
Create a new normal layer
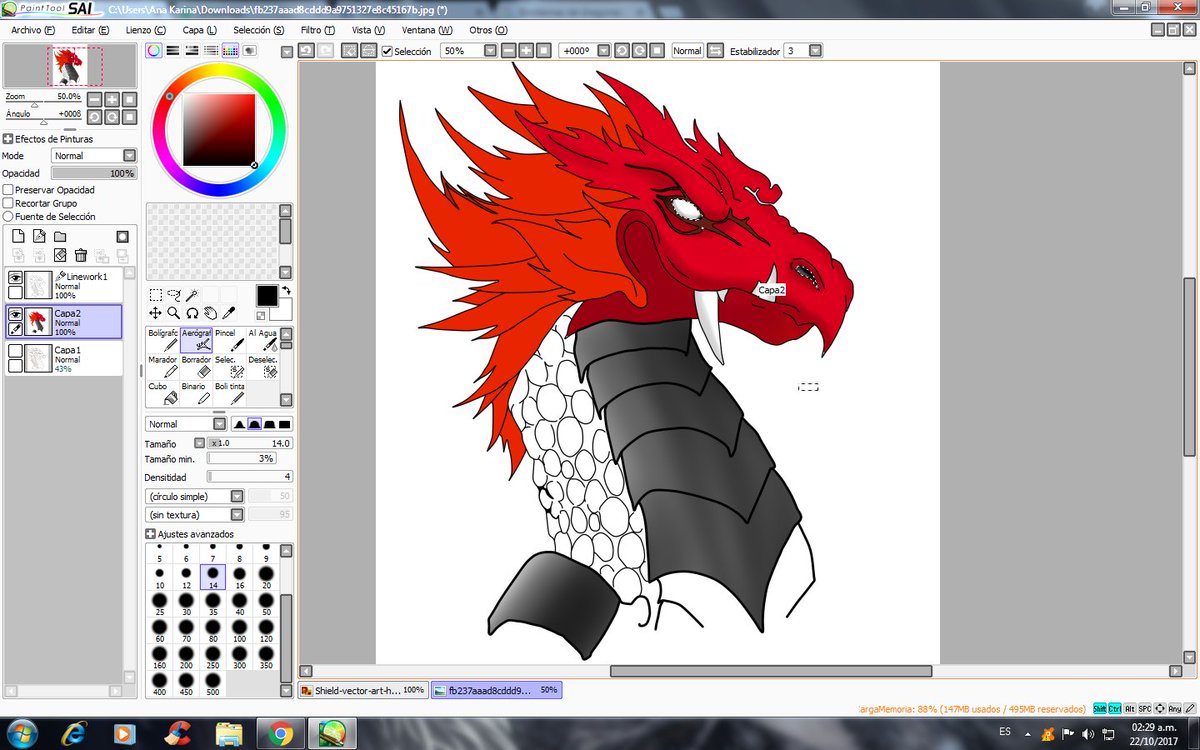tap(17, 236)
